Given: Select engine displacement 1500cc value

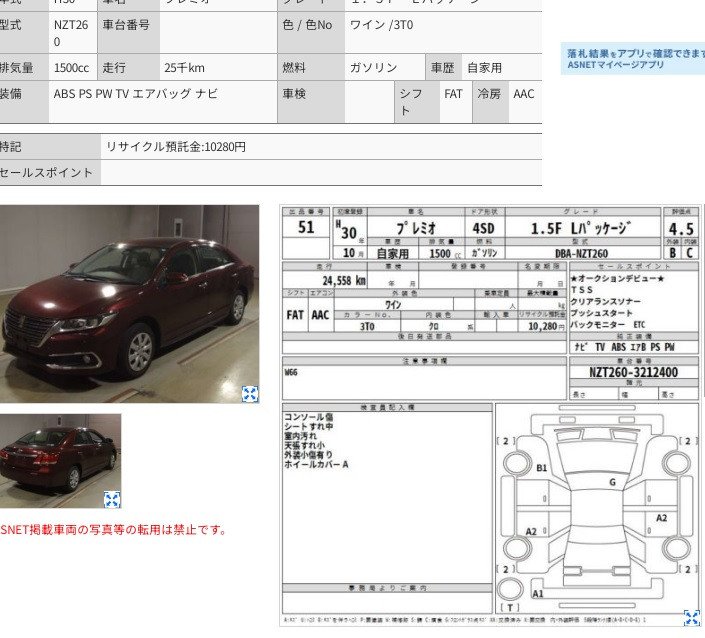Looking at the screenshot, I should (71, 68).
